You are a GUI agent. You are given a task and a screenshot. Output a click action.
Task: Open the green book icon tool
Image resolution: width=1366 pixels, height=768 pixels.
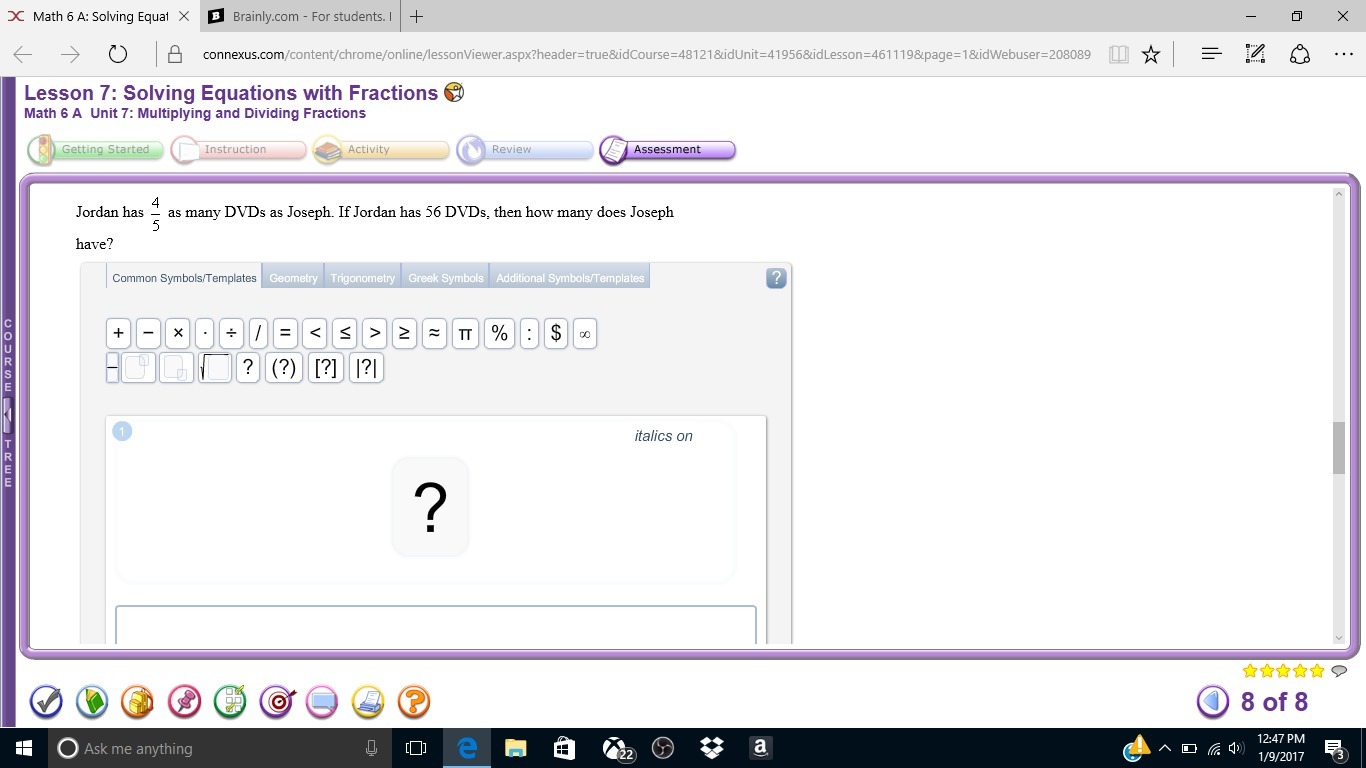[92, 702]
